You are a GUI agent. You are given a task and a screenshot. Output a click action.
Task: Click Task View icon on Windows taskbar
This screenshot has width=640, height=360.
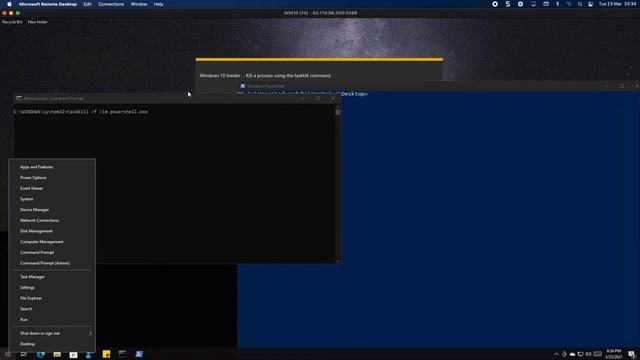pos(24,354)
